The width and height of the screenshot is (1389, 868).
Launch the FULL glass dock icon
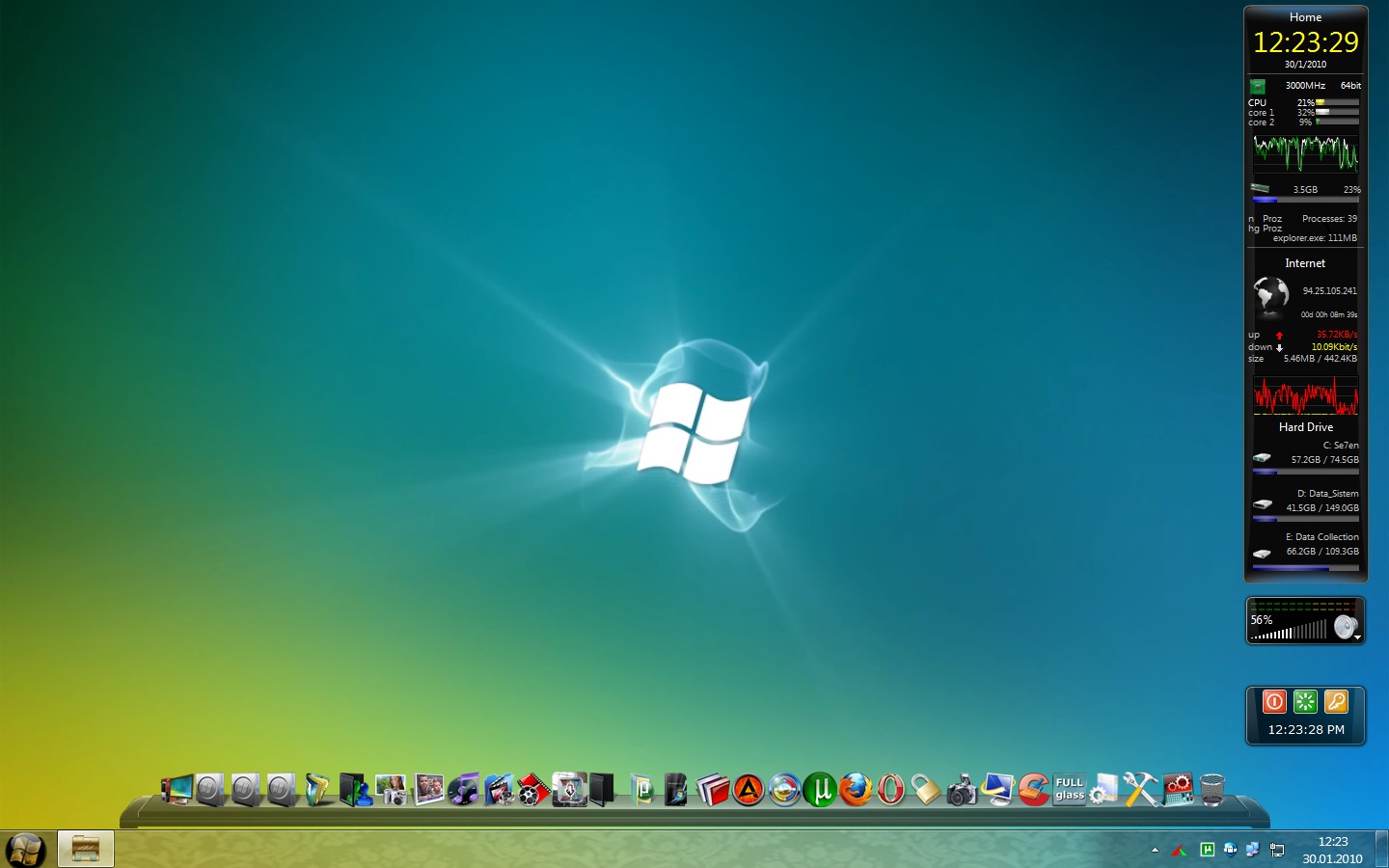1069,789
